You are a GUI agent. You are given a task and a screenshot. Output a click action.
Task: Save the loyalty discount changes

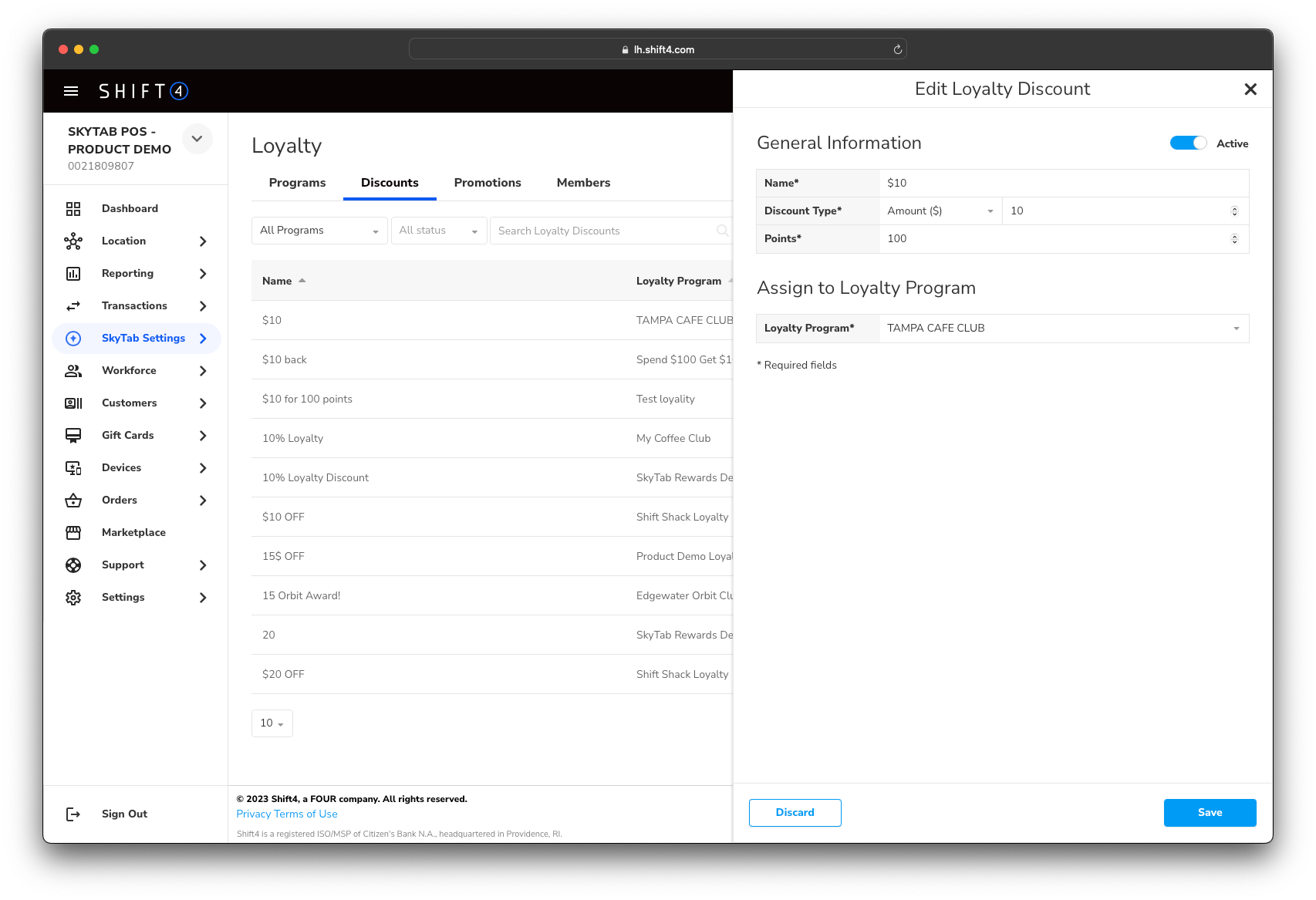[x=1210, y=813]
